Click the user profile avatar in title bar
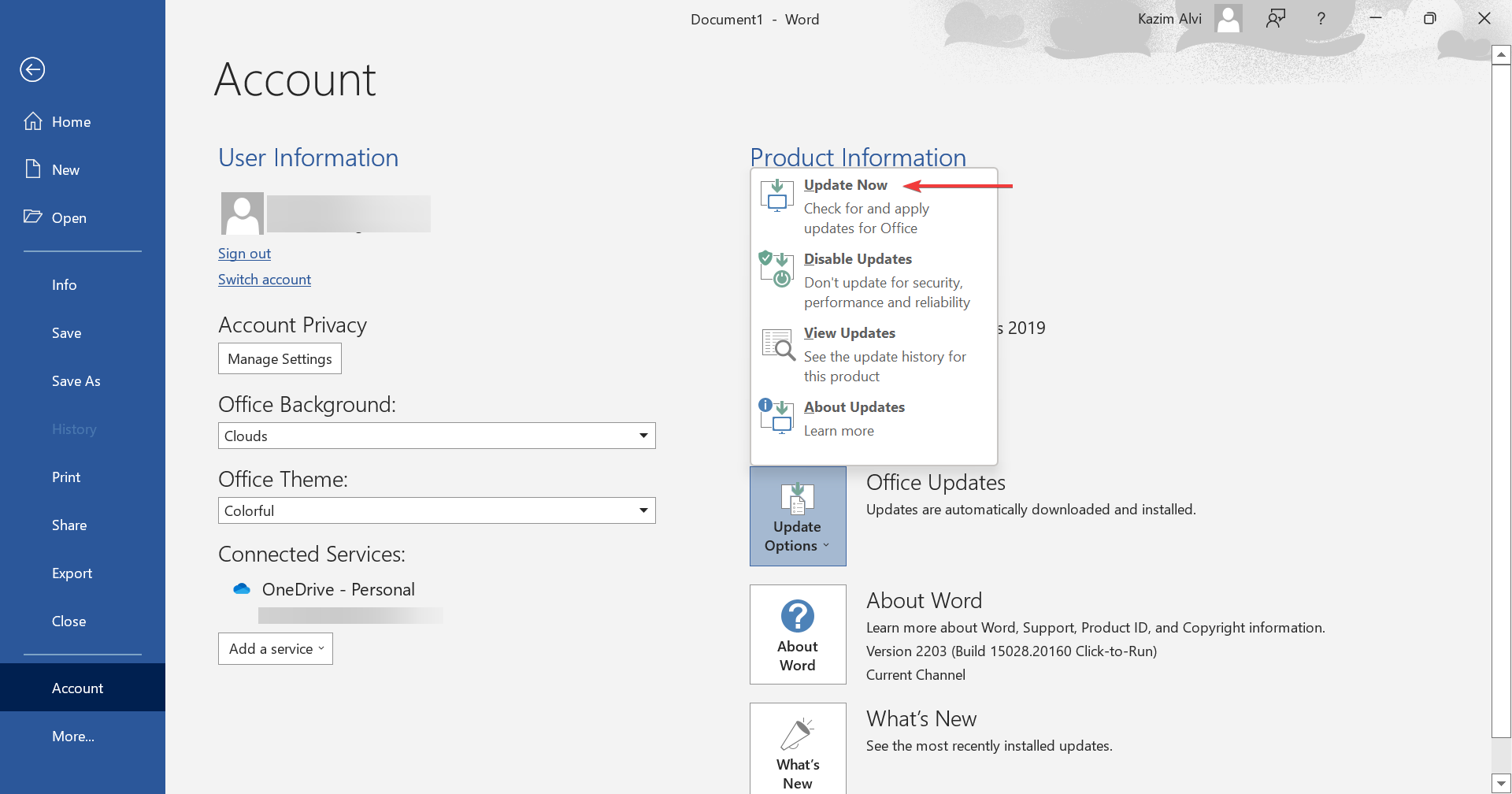The width and height of the screenshot is (1512, 794). (1228, 19)
